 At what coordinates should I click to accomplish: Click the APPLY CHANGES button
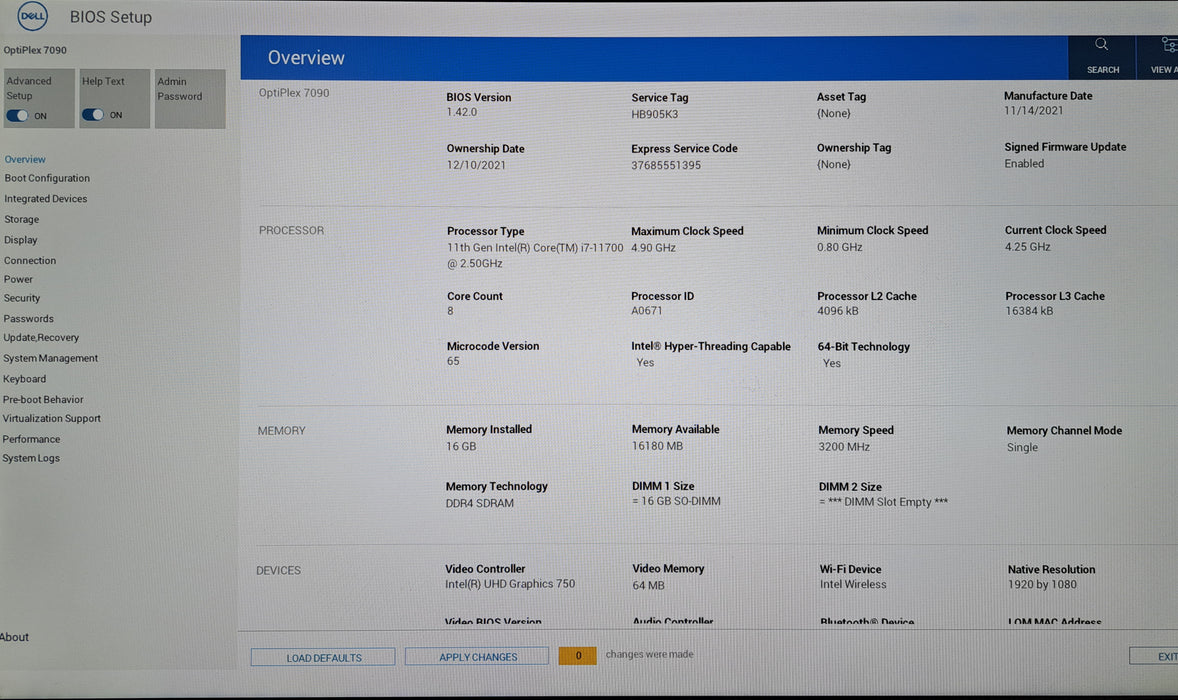pyautogui.click(x=478, y=656)
